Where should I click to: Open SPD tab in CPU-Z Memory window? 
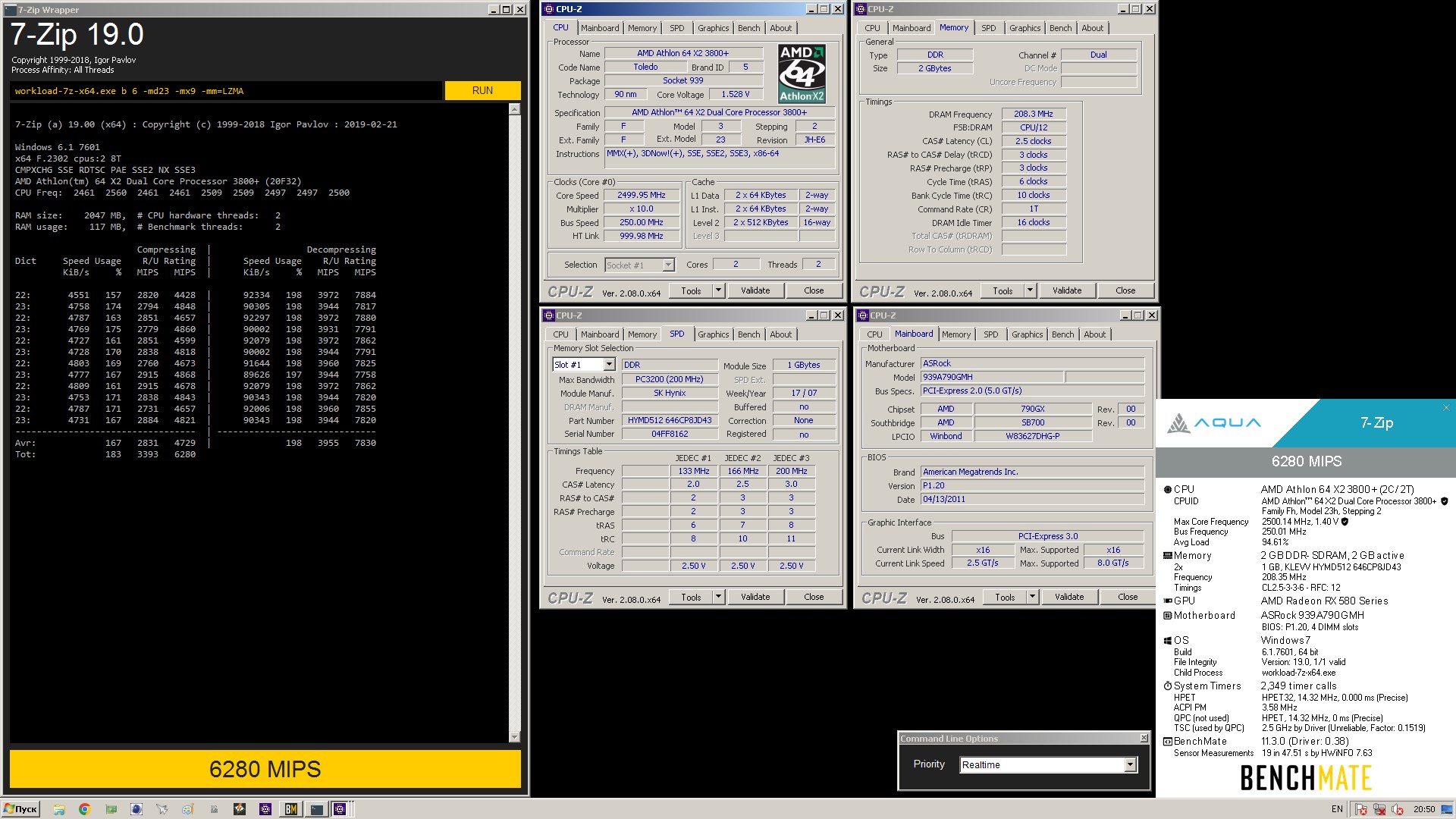tap(989, 28)
